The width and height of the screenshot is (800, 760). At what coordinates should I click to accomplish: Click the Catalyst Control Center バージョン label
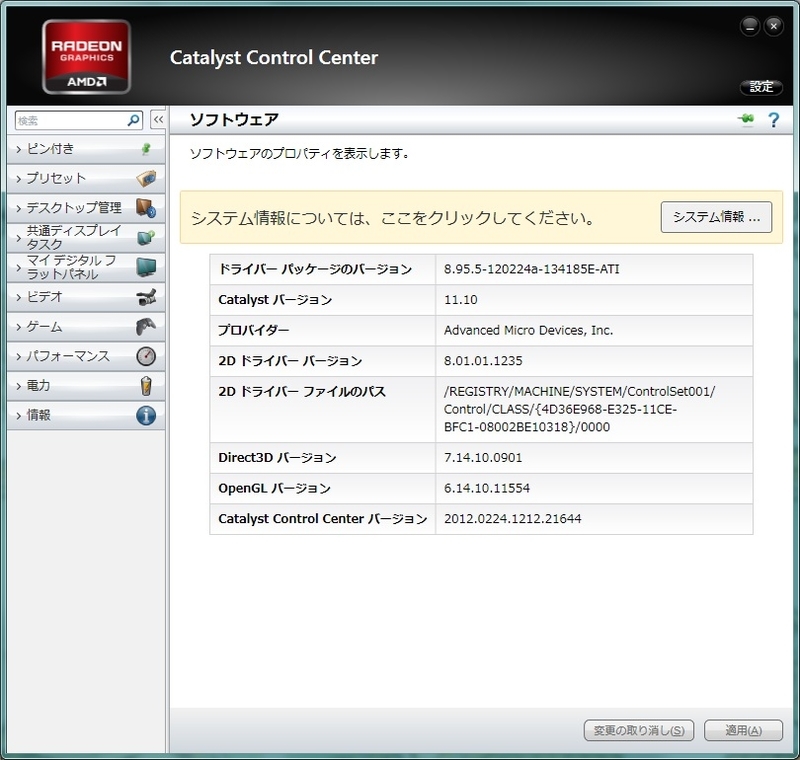(x=322, y=519)
